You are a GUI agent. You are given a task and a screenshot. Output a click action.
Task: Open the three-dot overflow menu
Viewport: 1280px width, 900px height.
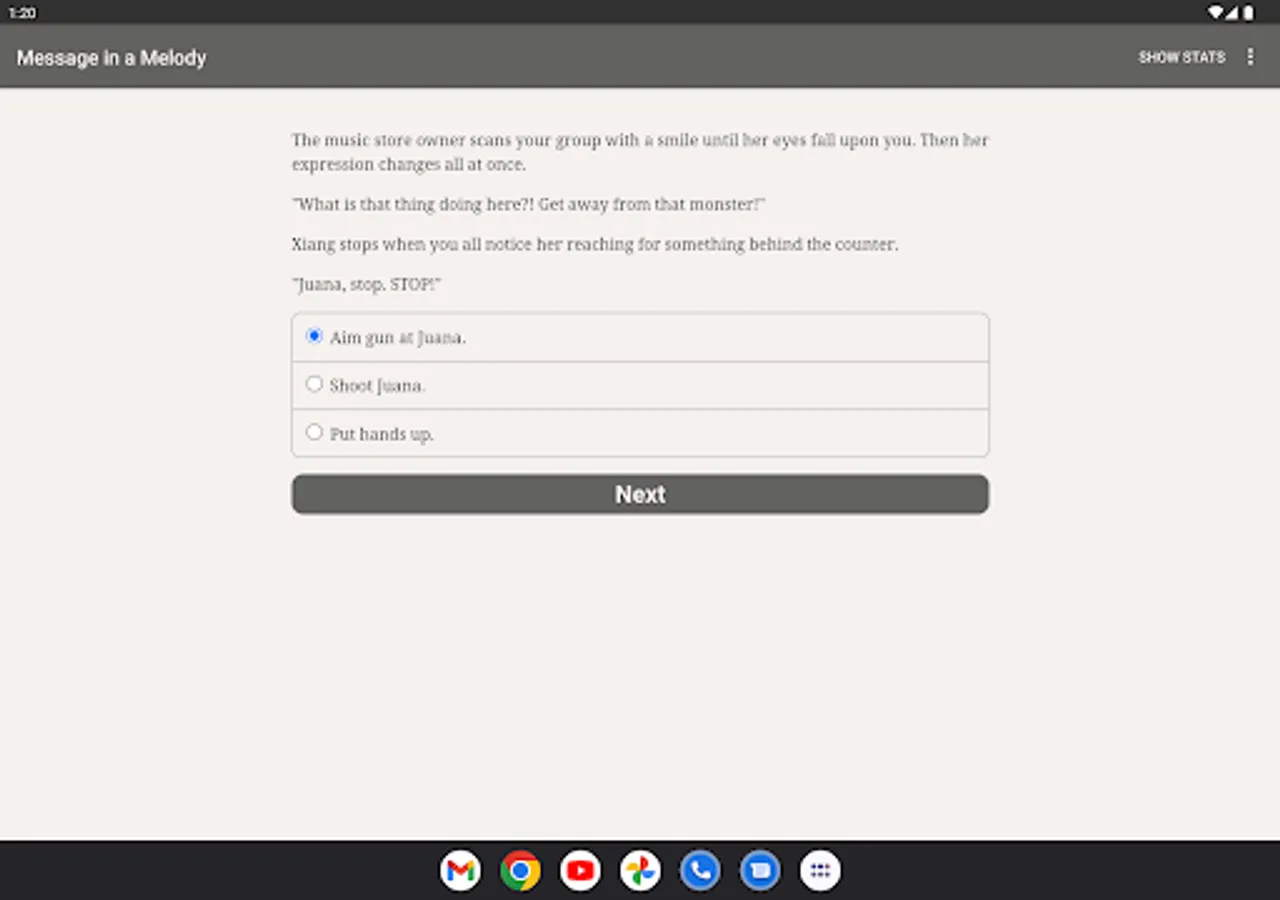tap(1250, 57)
